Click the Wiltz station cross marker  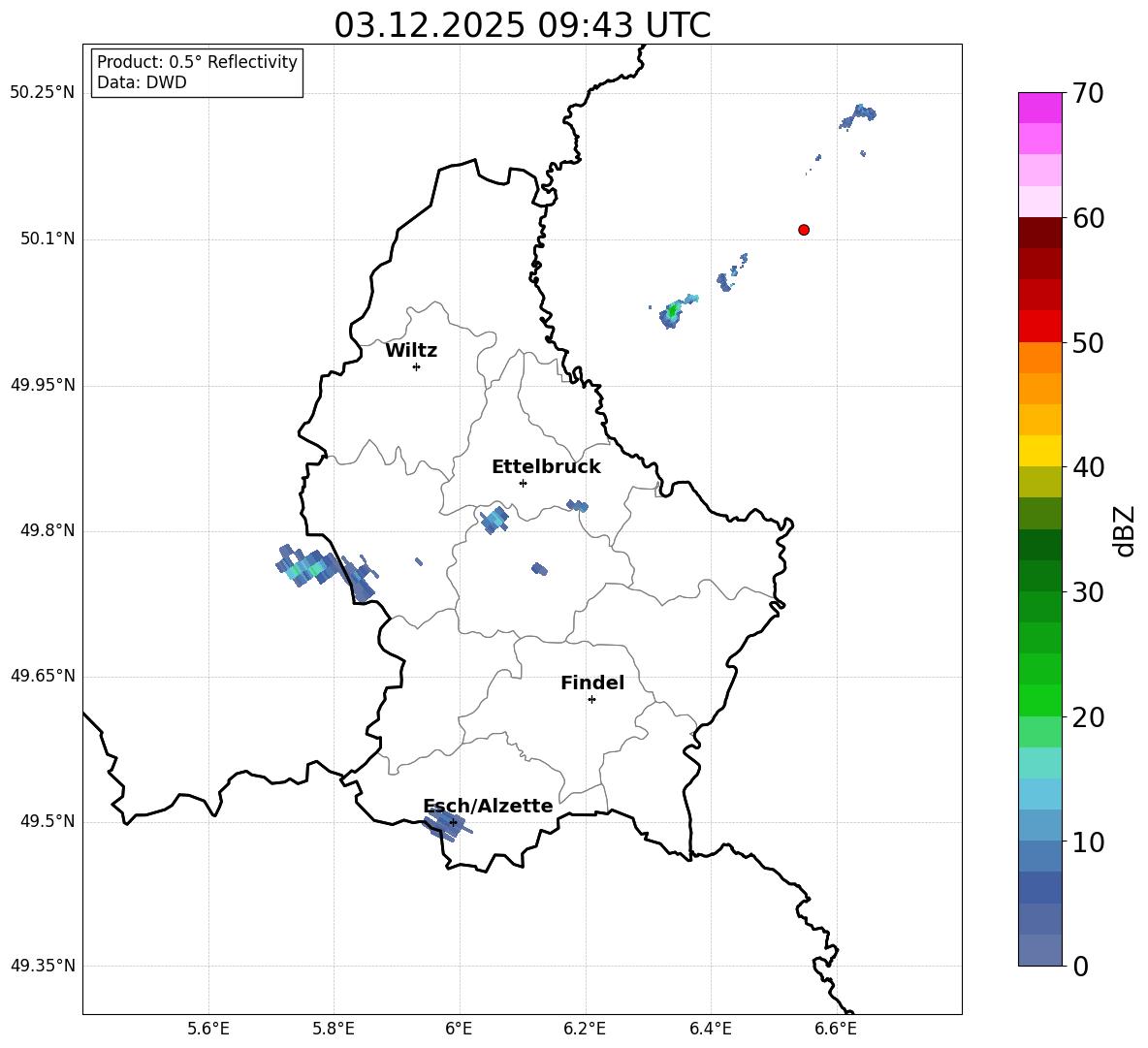[x=417, y=366]
